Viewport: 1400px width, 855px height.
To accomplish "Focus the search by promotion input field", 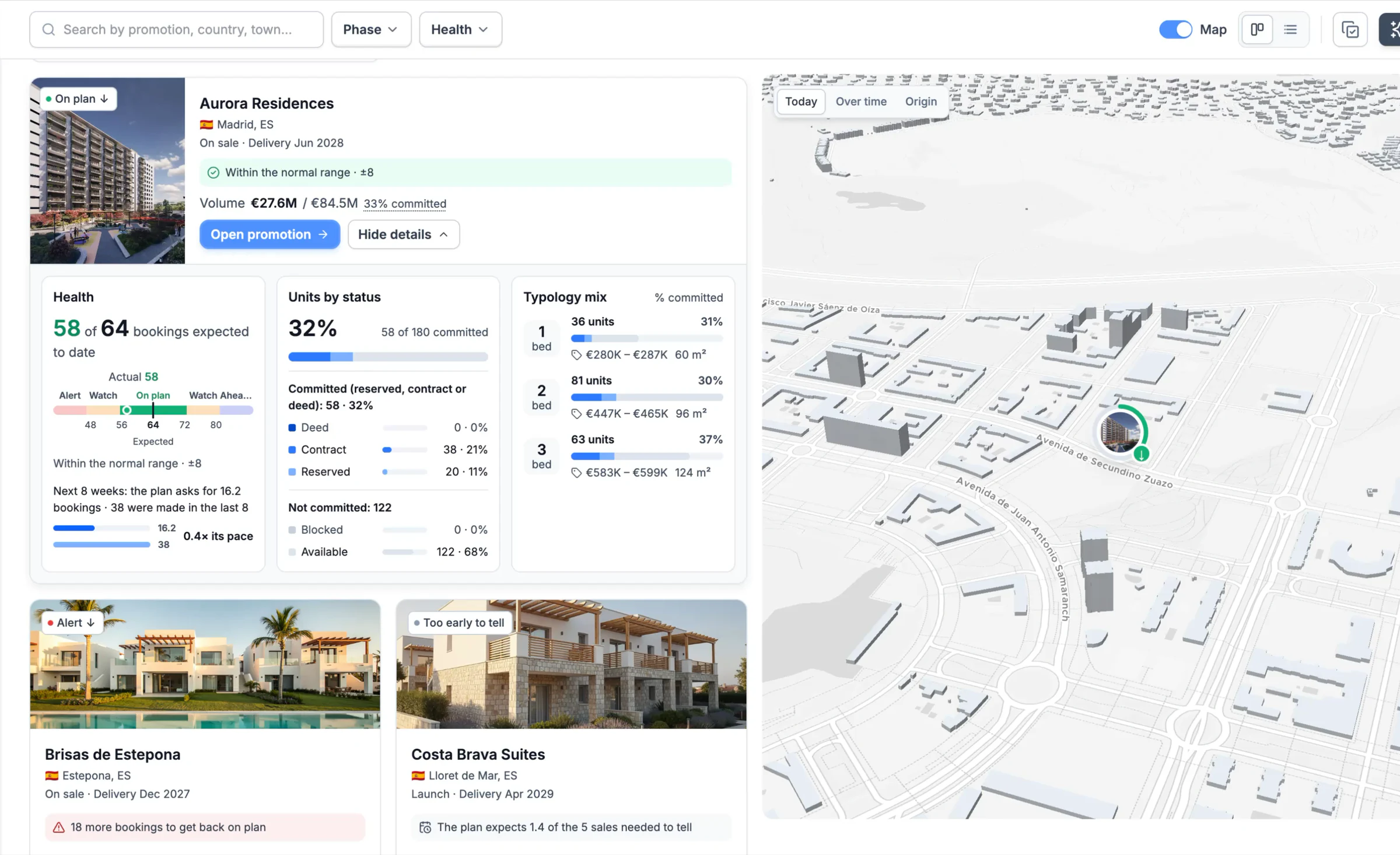I will (176, 30).
